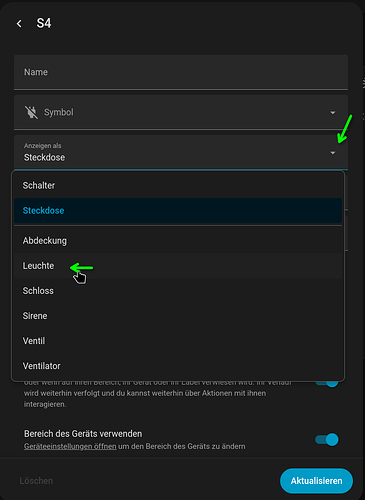
Task: Choose Sirene from the list
Action: click(x=178, y=316)
